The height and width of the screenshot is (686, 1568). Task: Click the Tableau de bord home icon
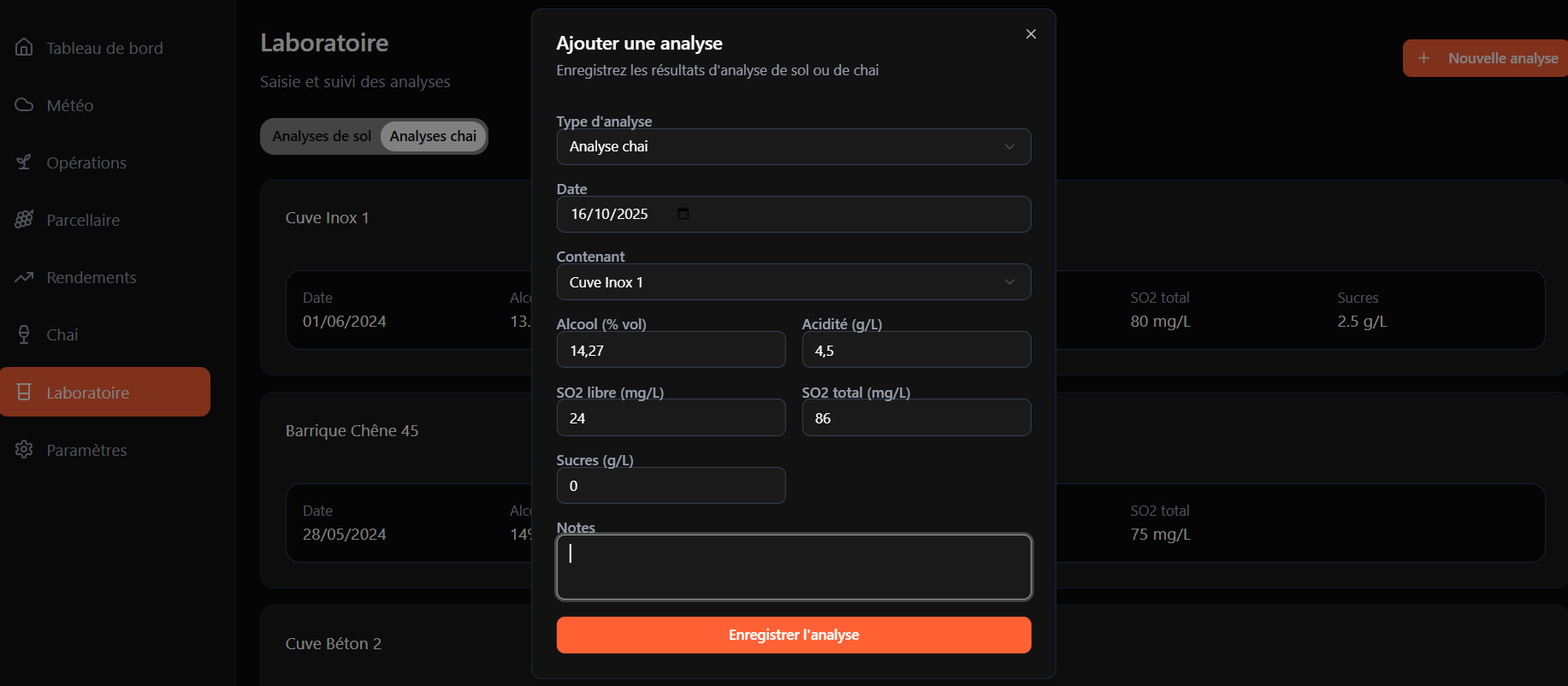[24, 47]
